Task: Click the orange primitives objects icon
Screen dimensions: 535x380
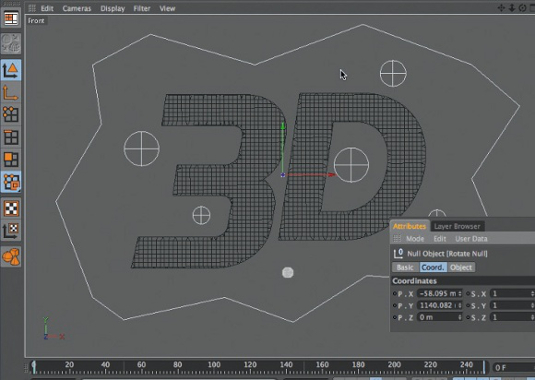Action: [x=11, y=256]
